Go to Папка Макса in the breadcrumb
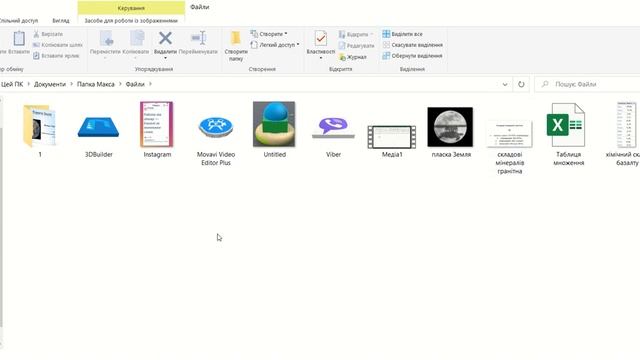Screen dimensions: 640x360 tap(96, 84)
